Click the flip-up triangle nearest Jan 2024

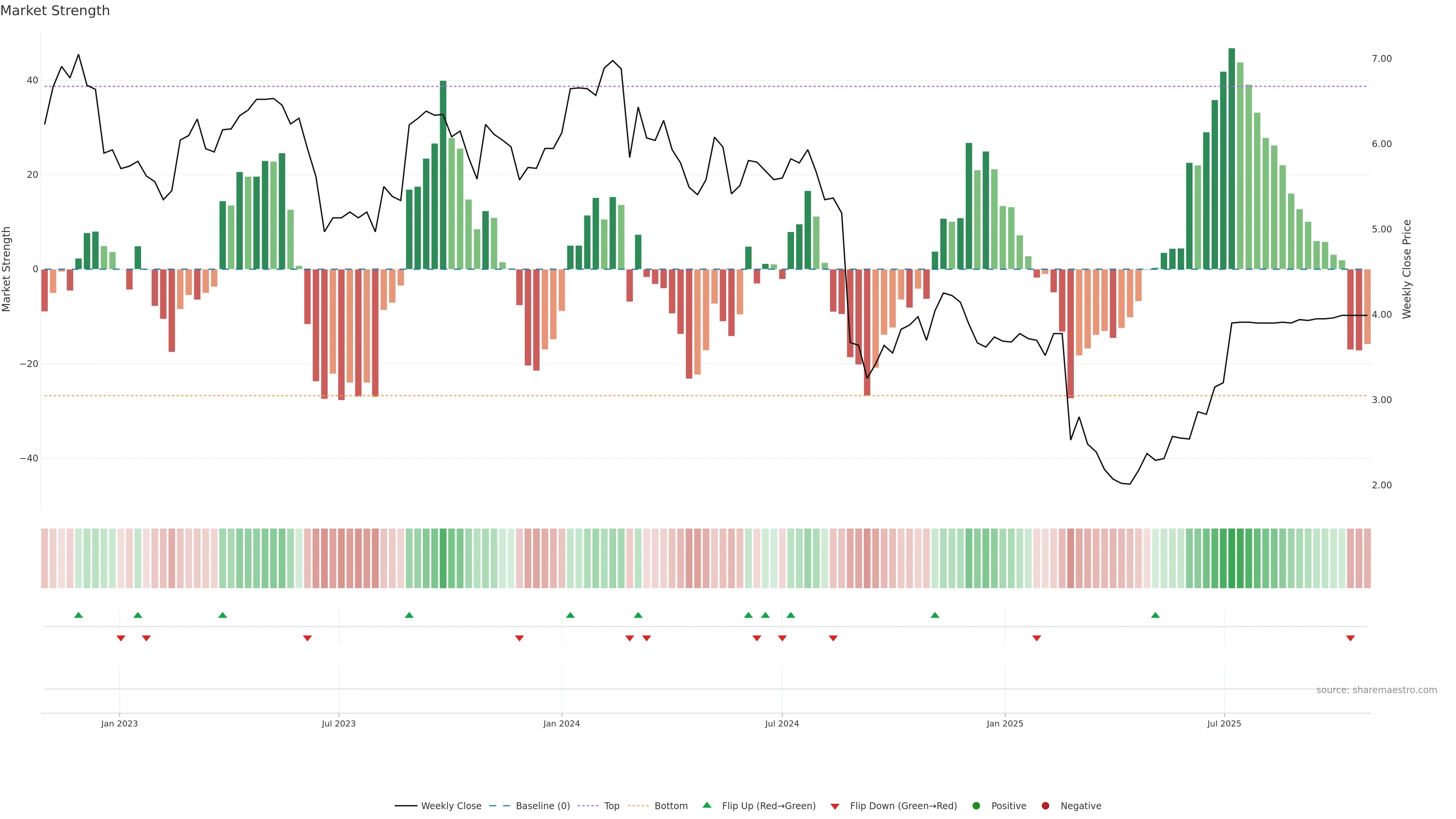pos(570,615)
